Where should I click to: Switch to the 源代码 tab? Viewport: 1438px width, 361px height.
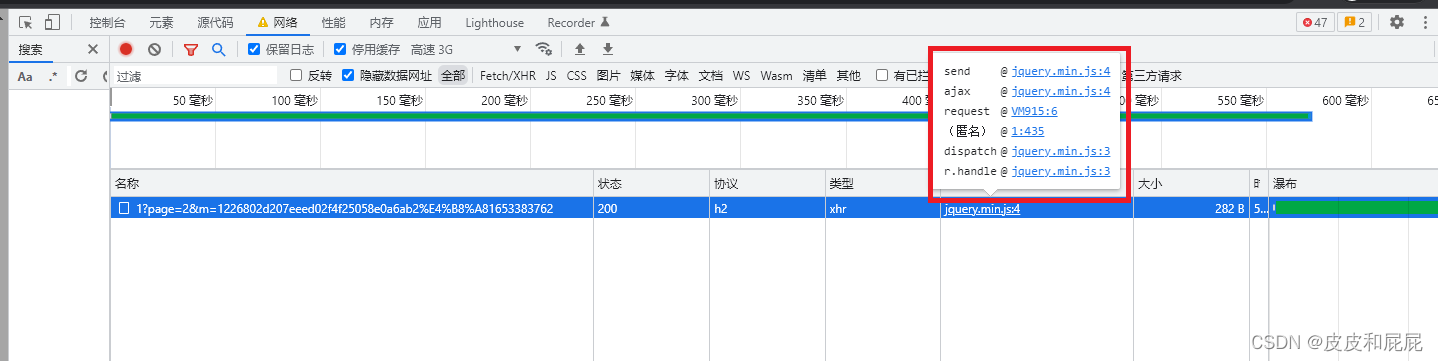coord(215,22)
